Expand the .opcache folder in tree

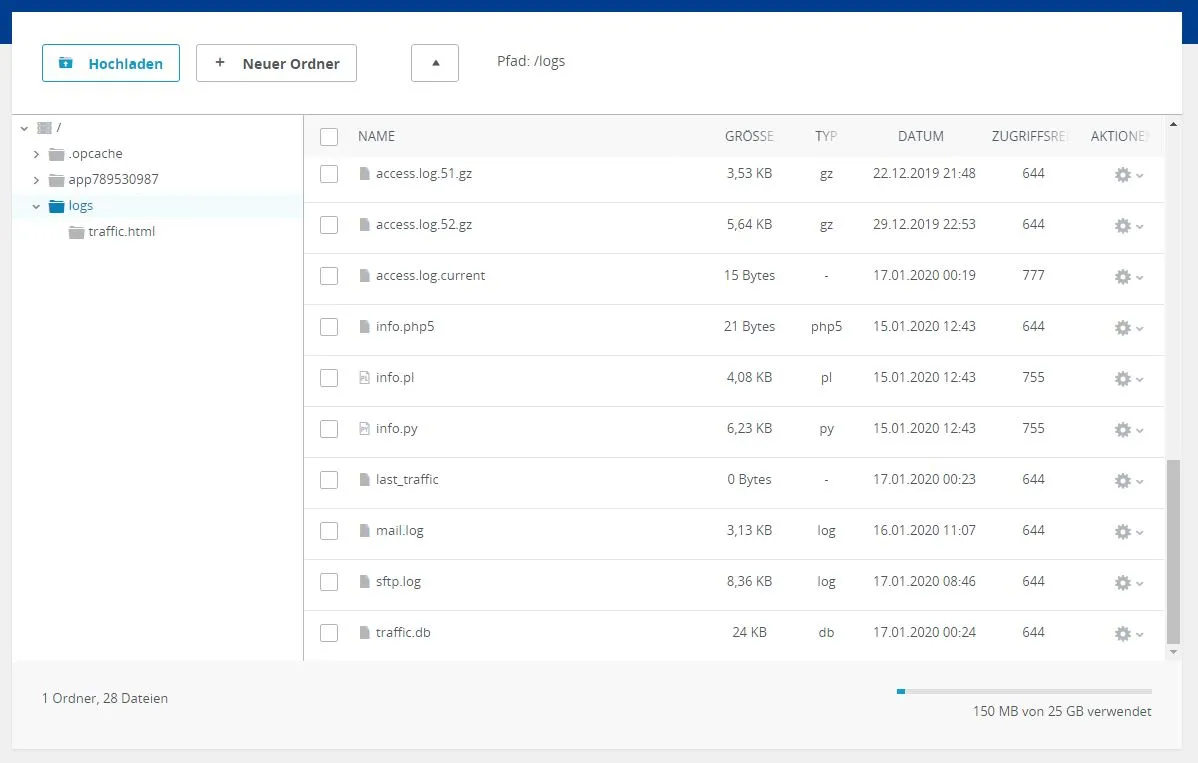click(x=36, y=154)
